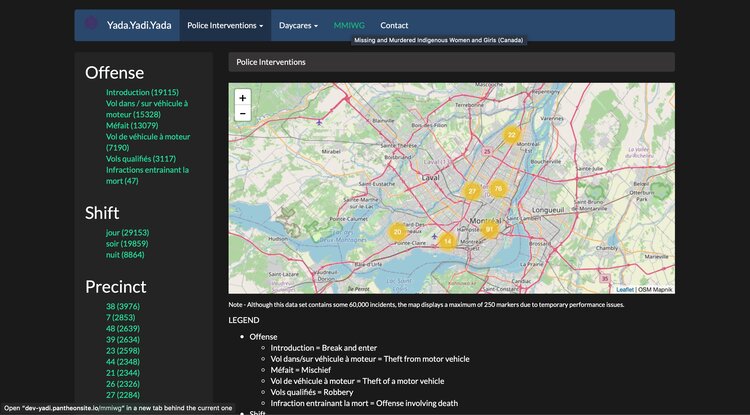Click the Longueuil label on the map
Image resolution: width=750 pixels, height=415 pixels.
coord(548,209)
